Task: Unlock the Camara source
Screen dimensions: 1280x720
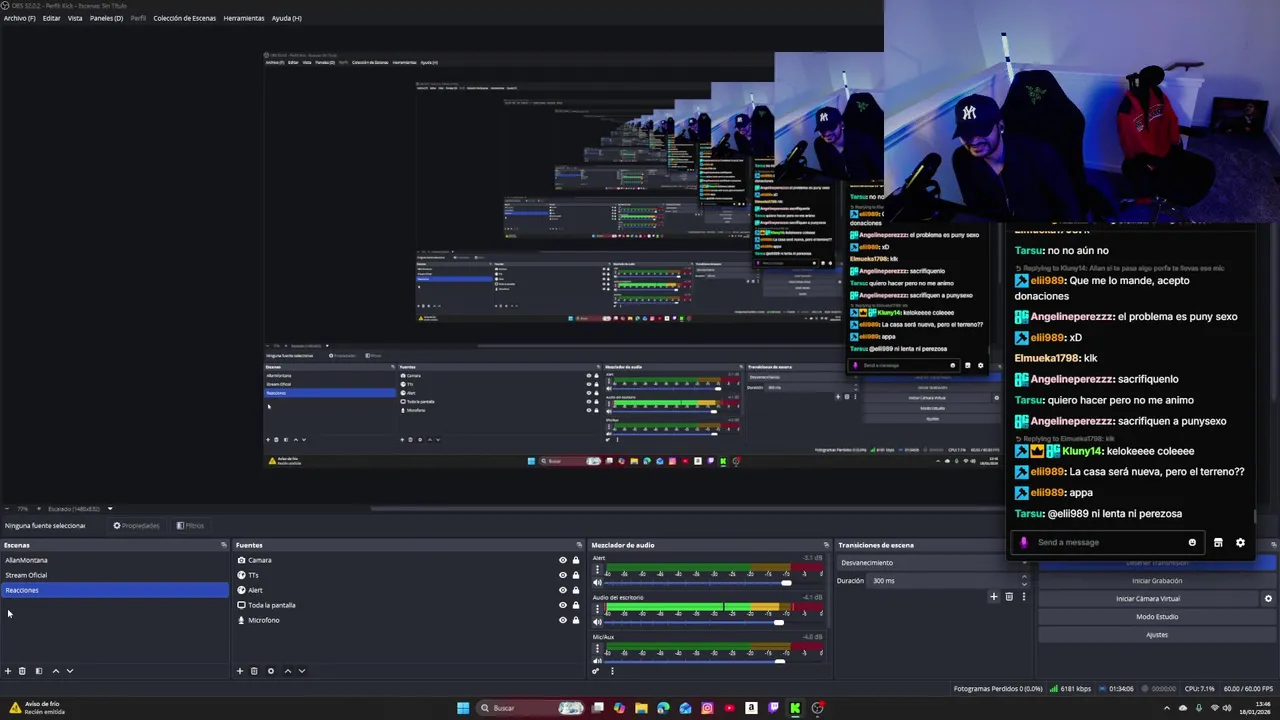Action: tap(576, 560)
